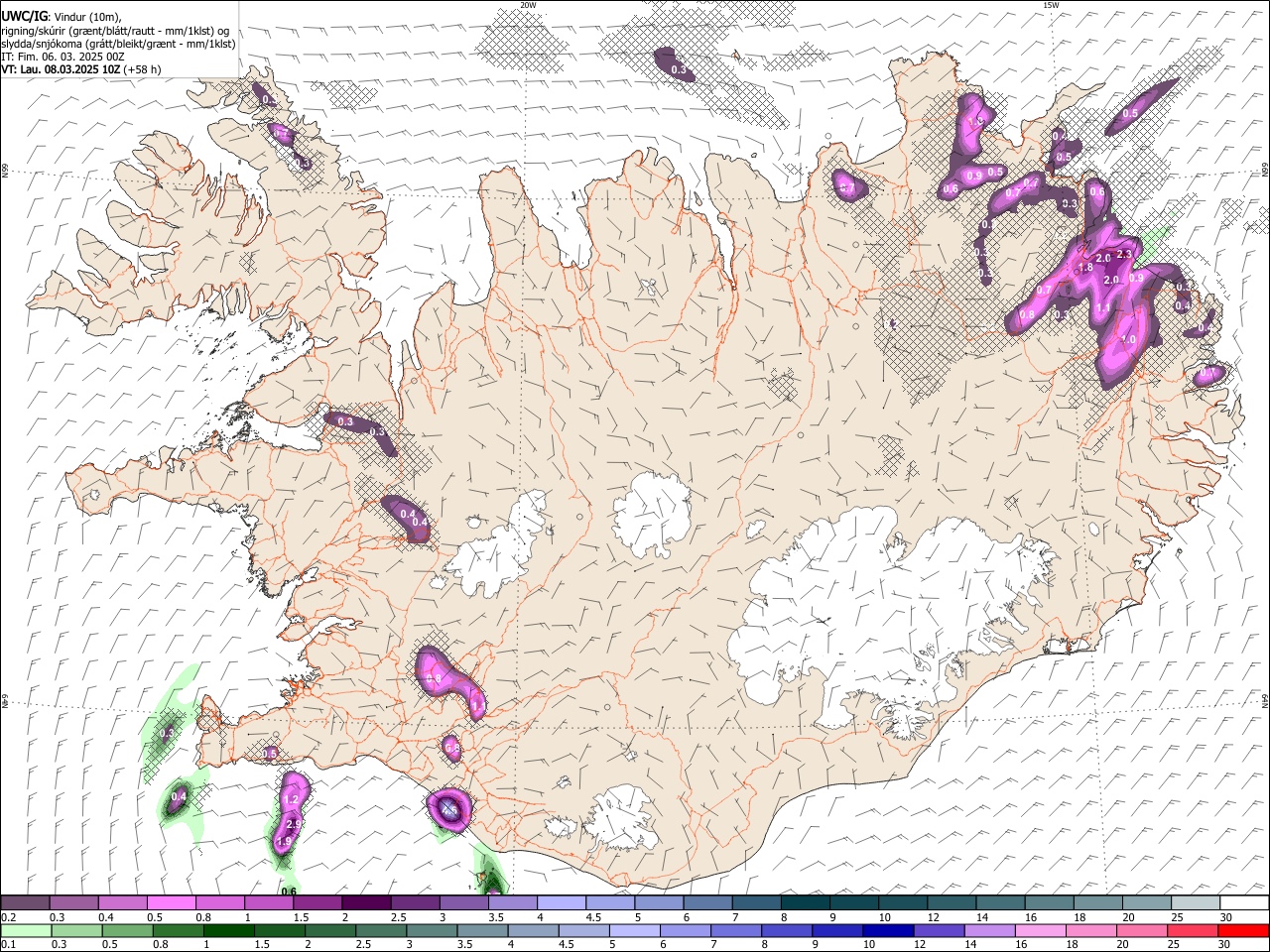Click the 'Vindur (10m)' heading text
The image size is (1270, 952).
point(86,17)
